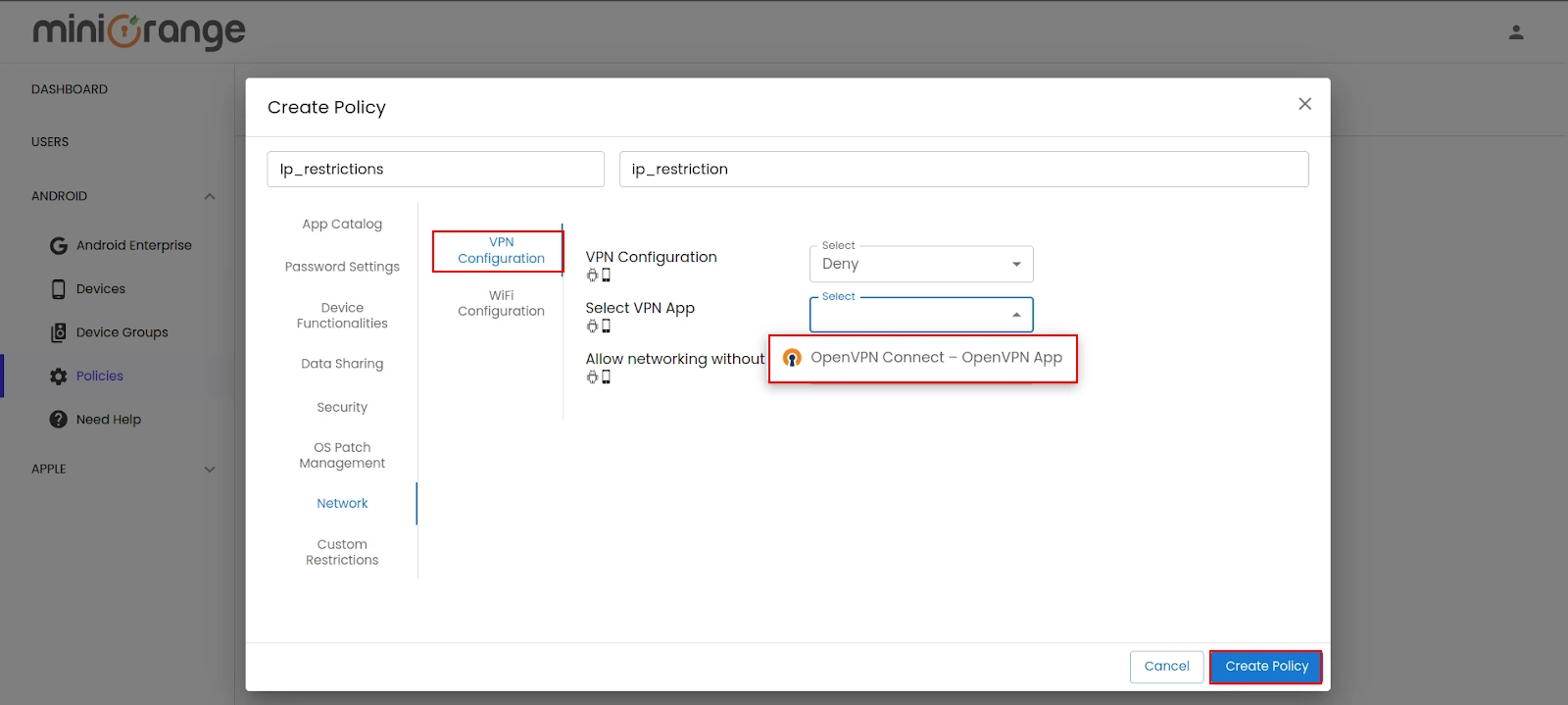
Task: Select the Custom Restrictions section
Action: [342, 553]
